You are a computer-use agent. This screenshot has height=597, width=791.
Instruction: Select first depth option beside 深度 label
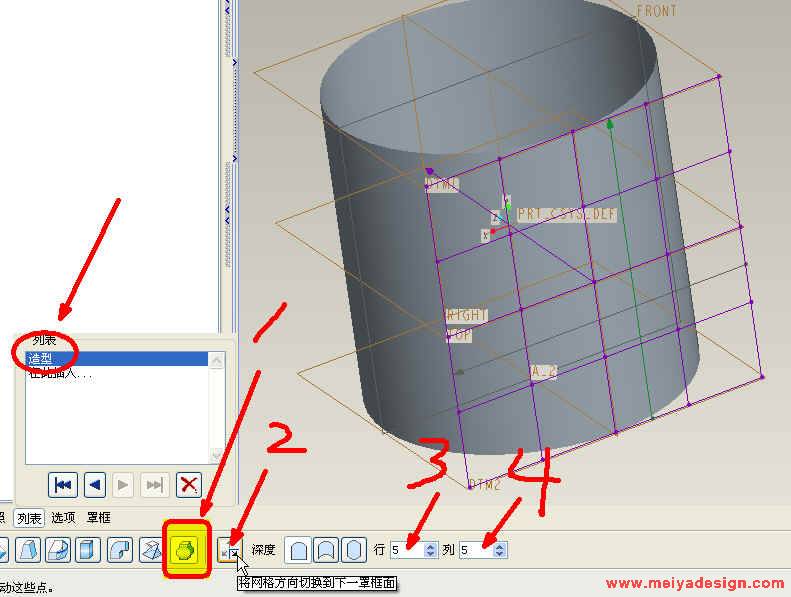click(x=298, y=550)
